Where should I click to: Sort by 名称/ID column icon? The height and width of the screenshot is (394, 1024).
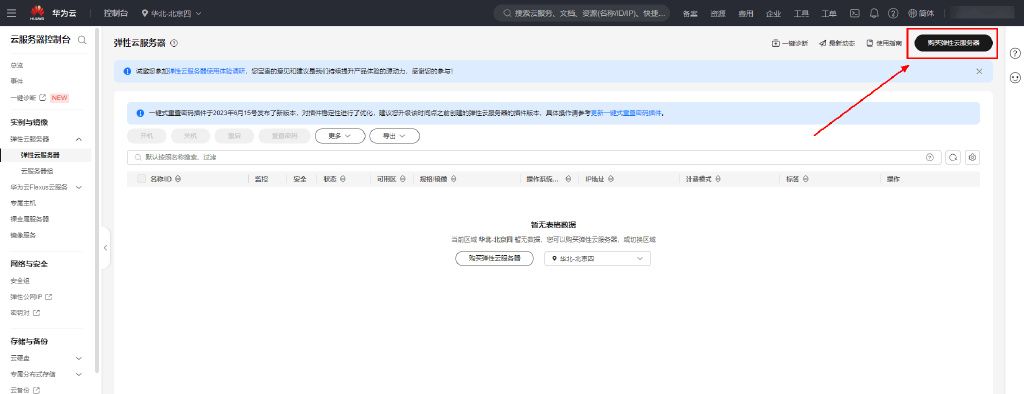click(x=178, y=179)
